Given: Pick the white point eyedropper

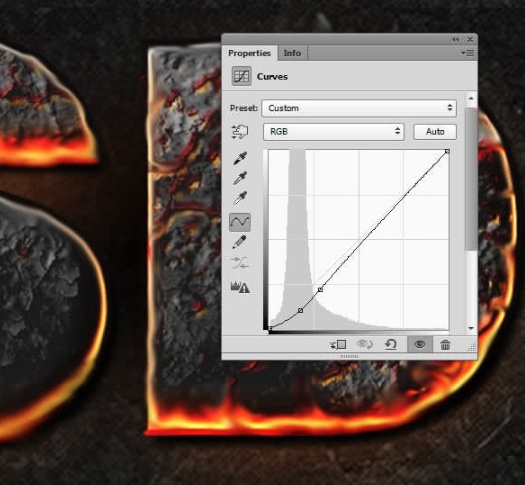Looking at the screenshot, I should click(x=240, y=198).
